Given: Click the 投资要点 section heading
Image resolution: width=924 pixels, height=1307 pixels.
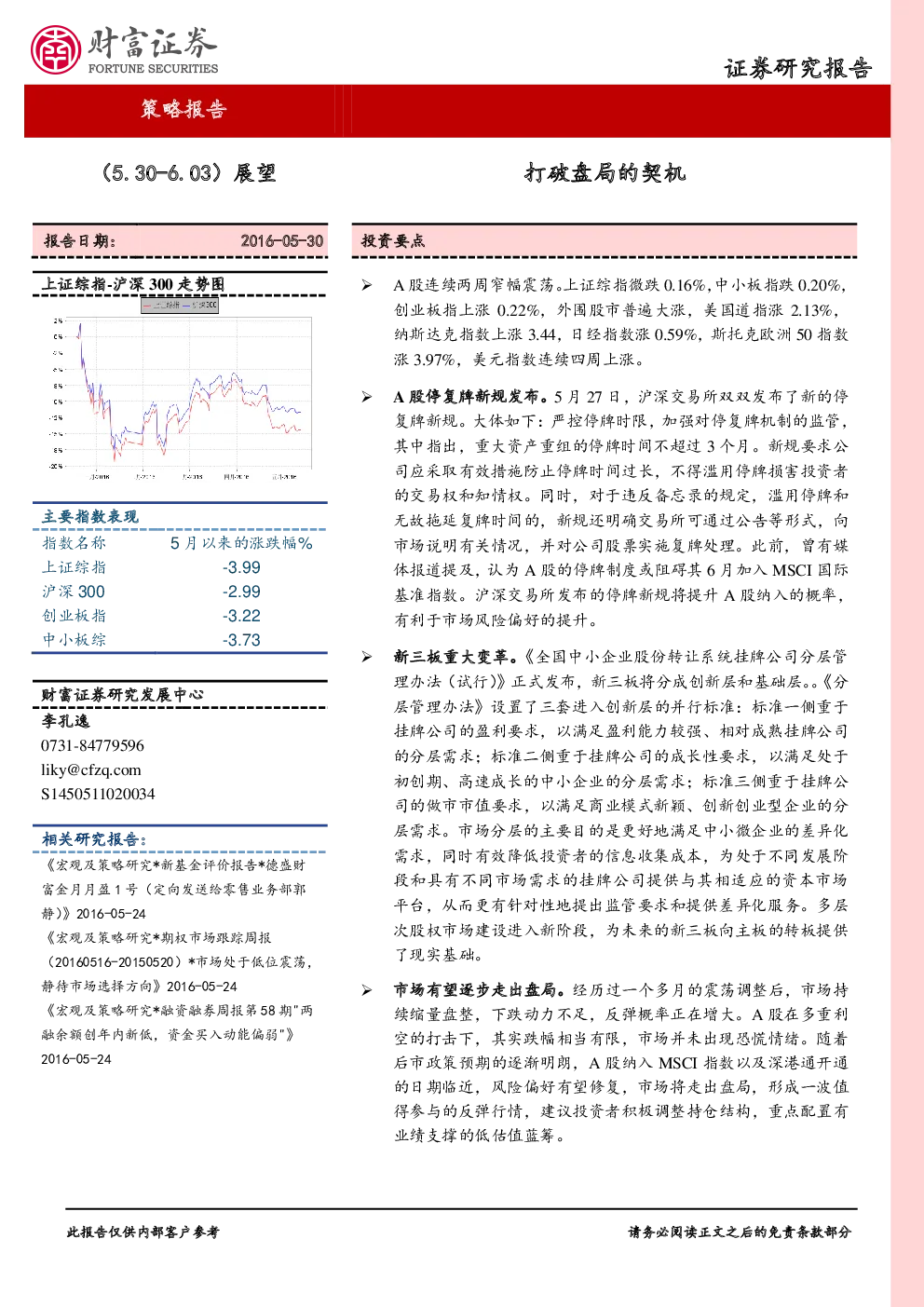Looking at the screenshot, I should [x=393, y=240].
